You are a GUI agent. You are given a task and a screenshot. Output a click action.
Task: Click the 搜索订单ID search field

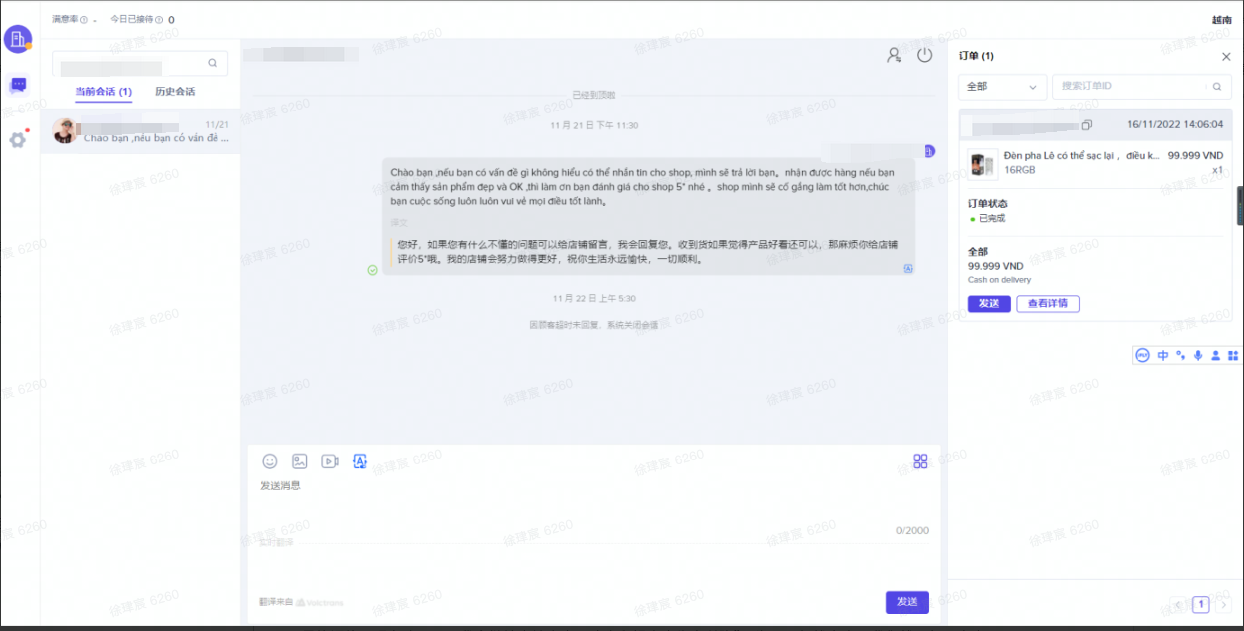1135,87
